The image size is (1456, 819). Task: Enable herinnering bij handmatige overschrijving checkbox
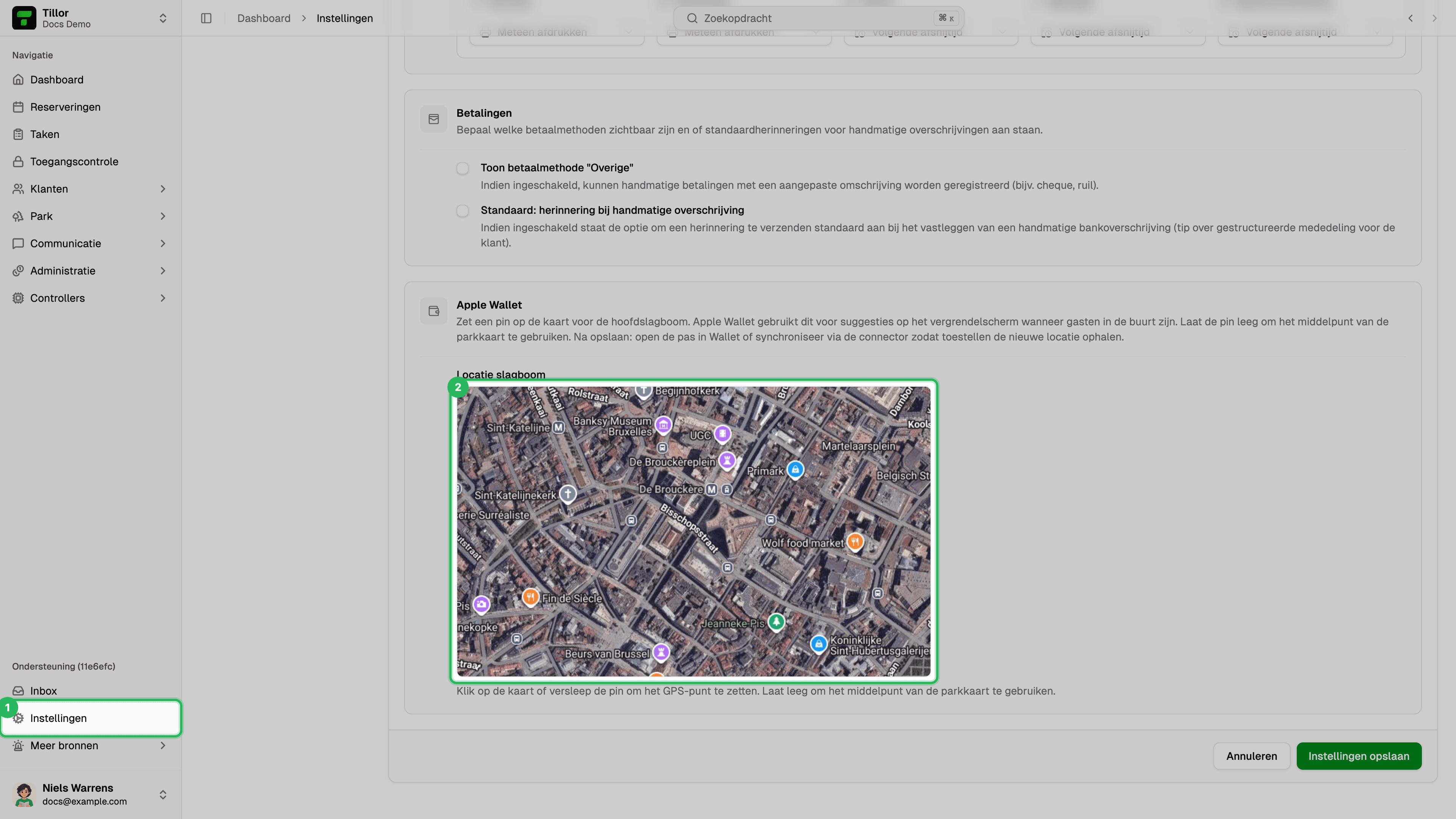point(462,211)
